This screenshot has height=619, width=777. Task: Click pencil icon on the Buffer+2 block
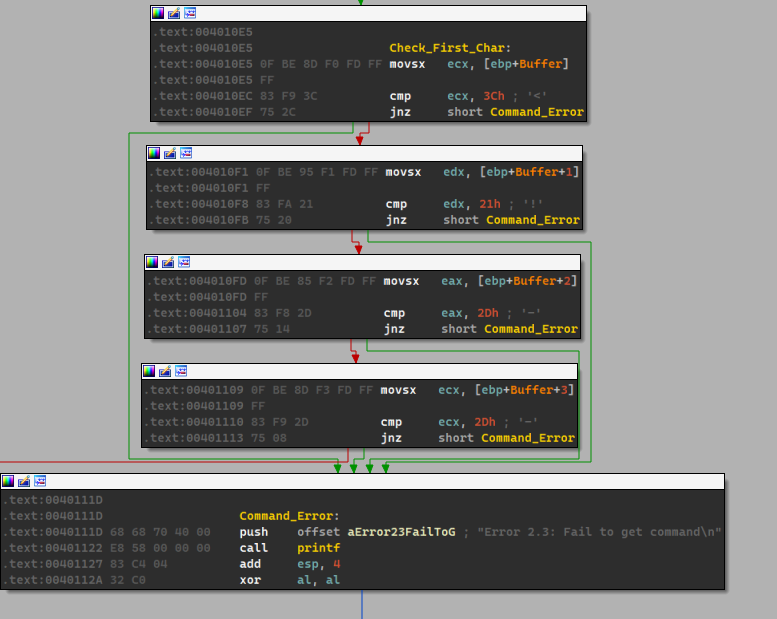[x=168, y=262]
